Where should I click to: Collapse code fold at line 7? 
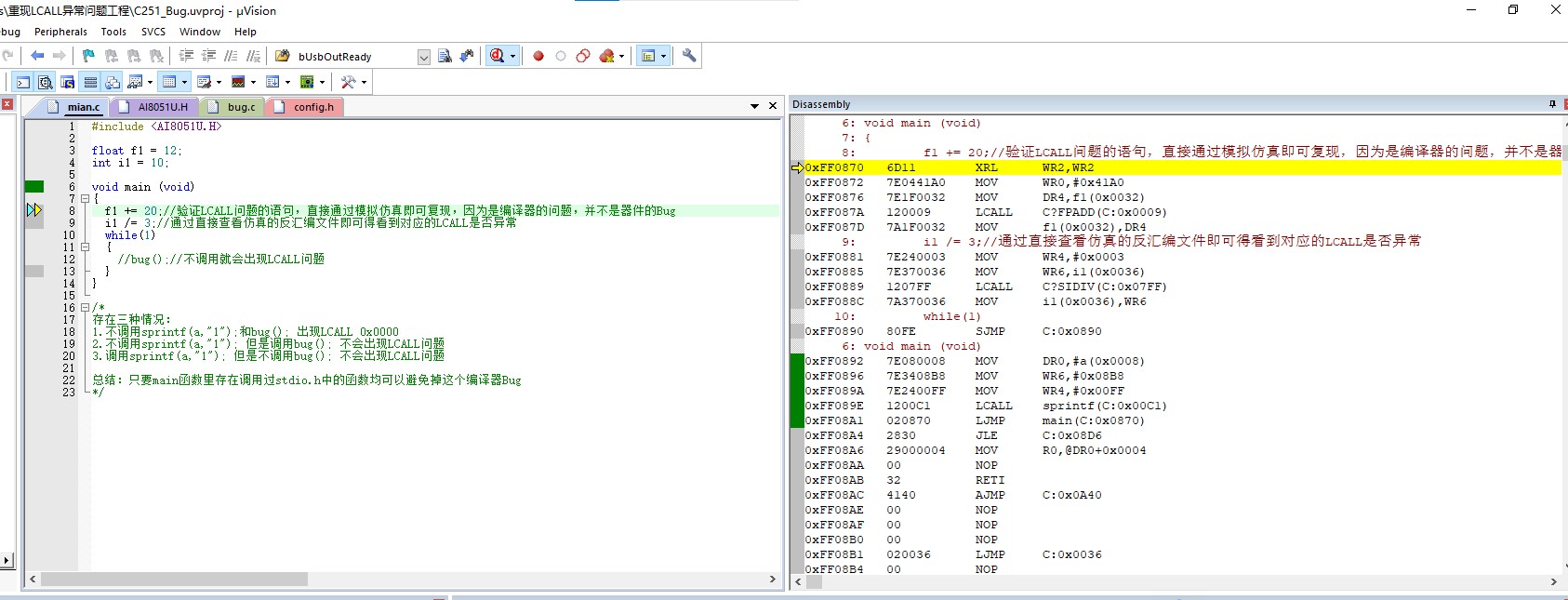[85, 199]
